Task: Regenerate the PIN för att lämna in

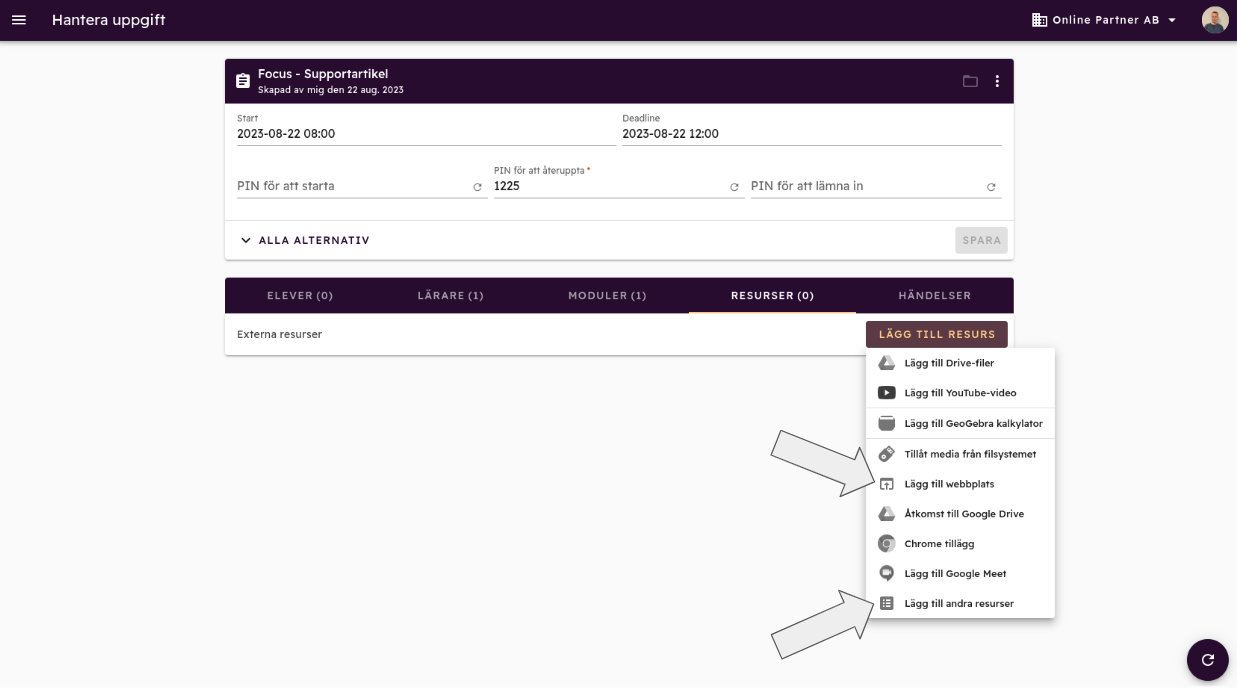Action: click(x=991, y=187)
